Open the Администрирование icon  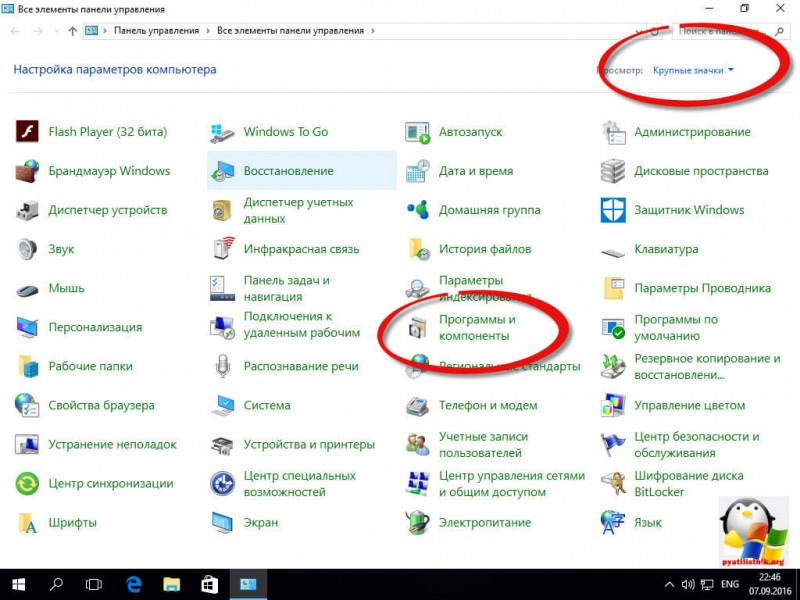[x=613, y=132]
